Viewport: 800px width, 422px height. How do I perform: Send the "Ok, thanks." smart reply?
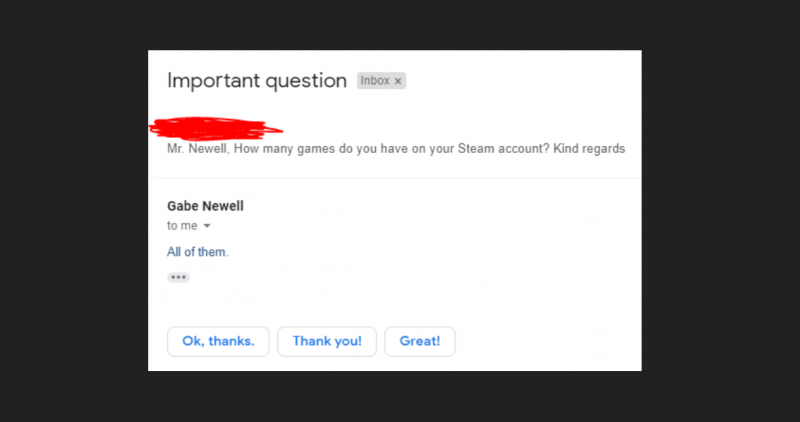click(218, 341)
